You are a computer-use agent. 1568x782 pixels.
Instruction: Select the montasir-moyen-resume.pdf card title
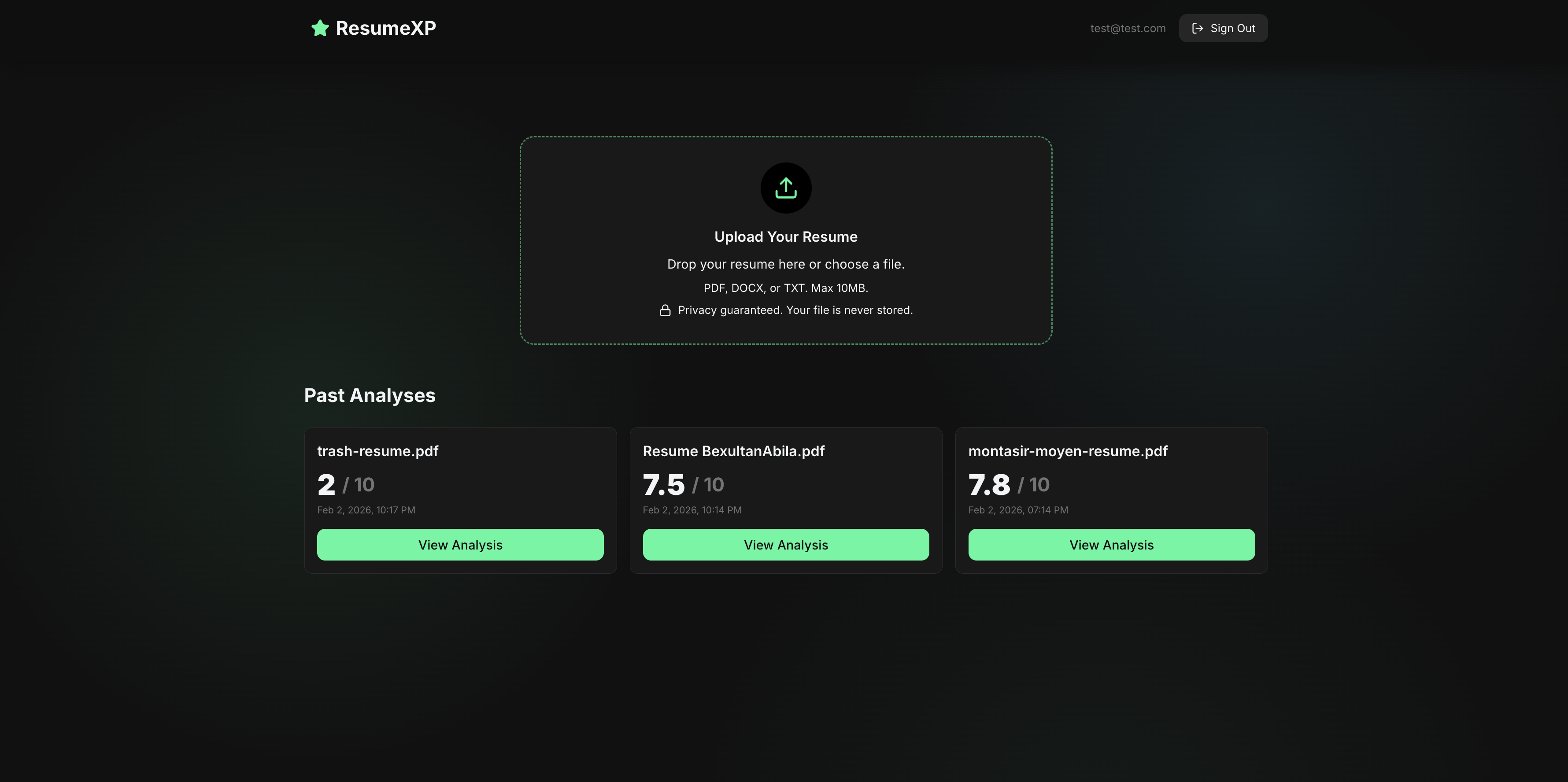point(1067,451)
